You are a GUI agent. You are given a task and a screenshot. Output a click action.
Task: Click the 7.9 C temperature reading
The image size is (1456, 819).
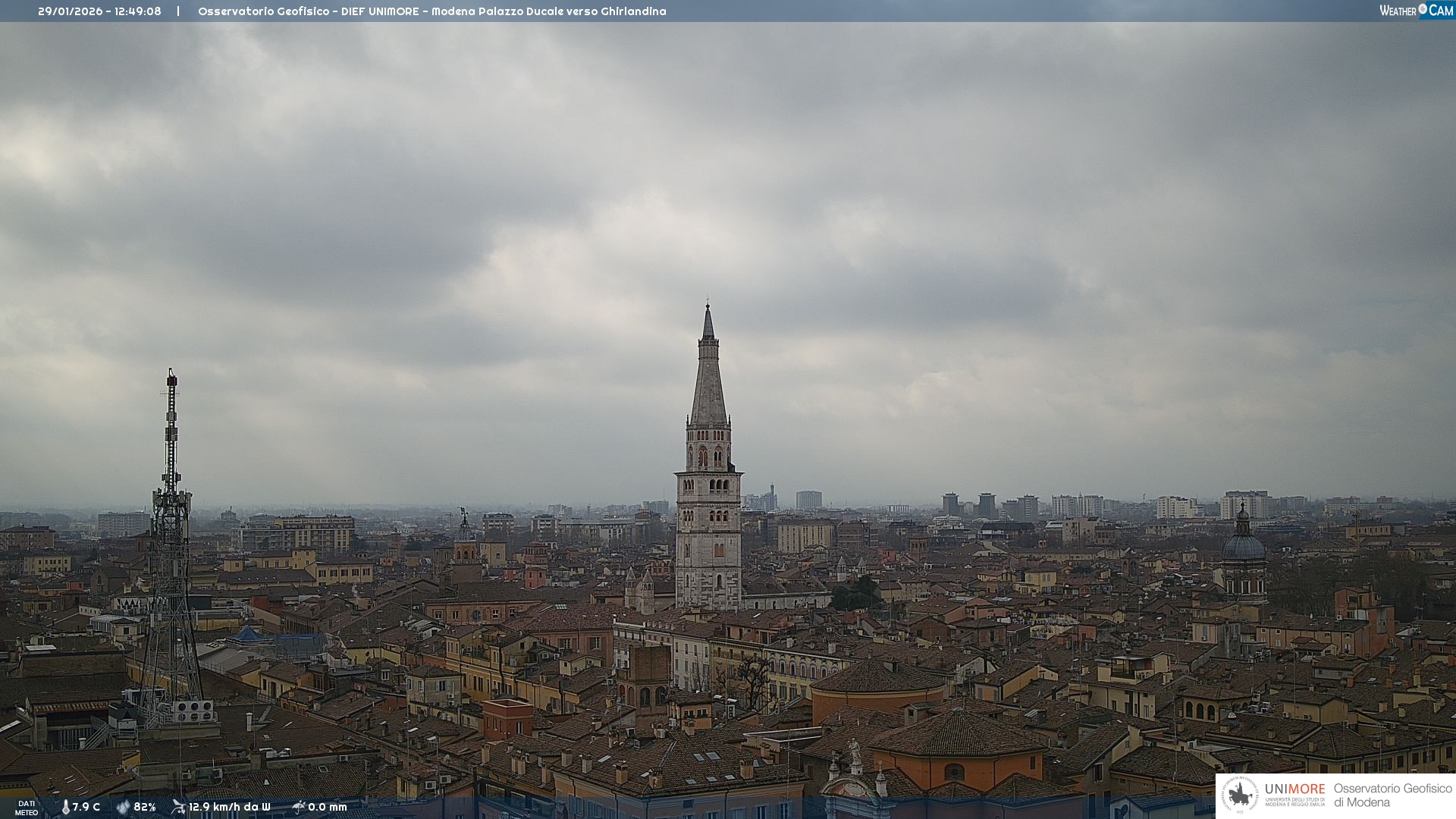[86, 807]
